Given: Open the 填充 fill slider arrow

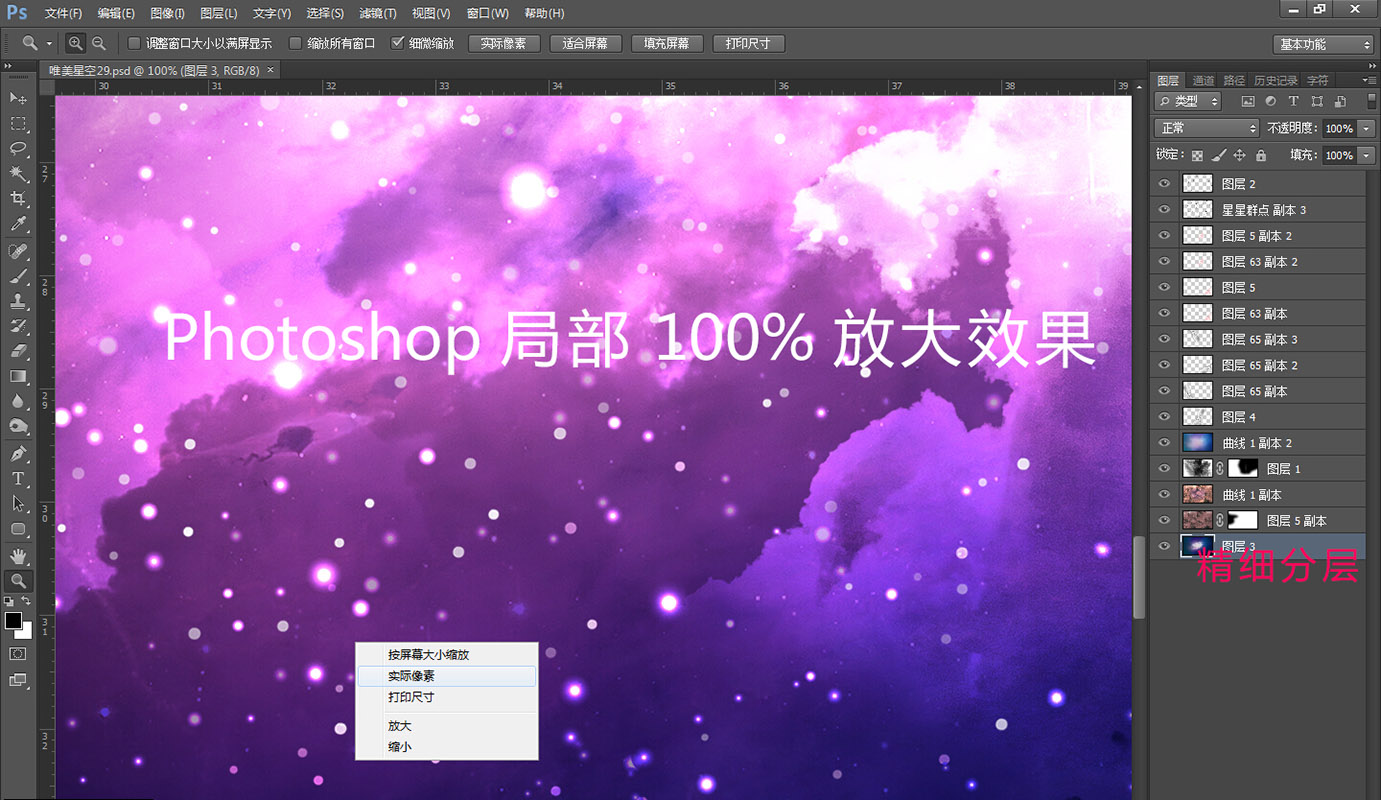Looking at the screenshot, I should point(1366,155).
